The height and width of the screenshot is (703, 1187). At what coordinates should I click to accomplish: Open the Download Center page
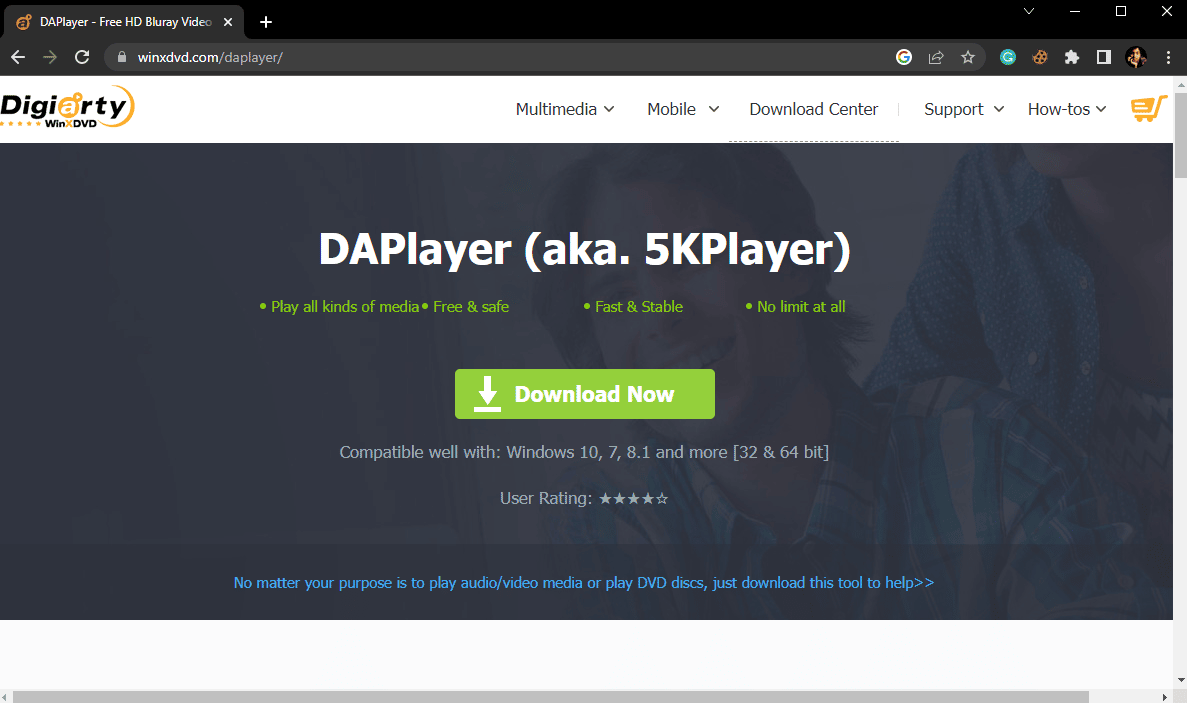click(814, 109)
